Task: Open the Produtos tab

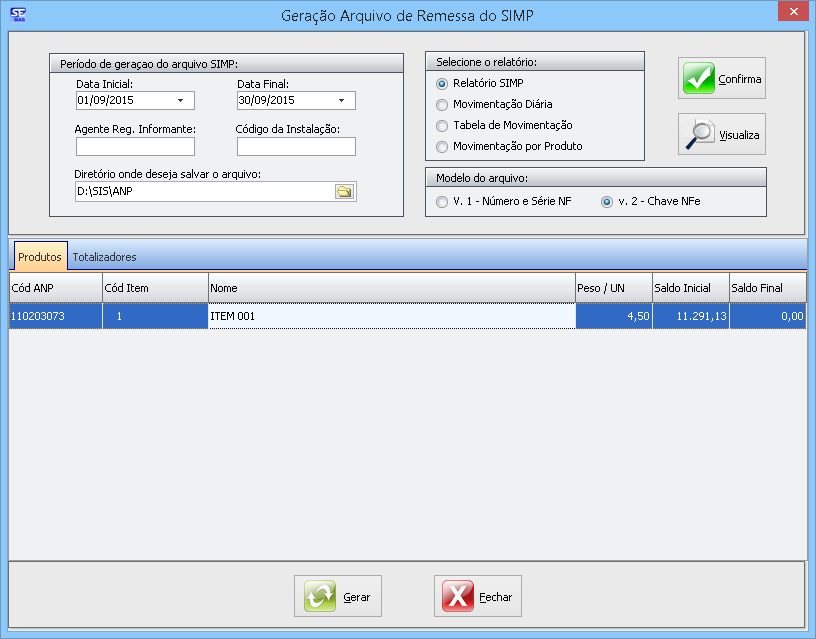Action: click(39, 257)
